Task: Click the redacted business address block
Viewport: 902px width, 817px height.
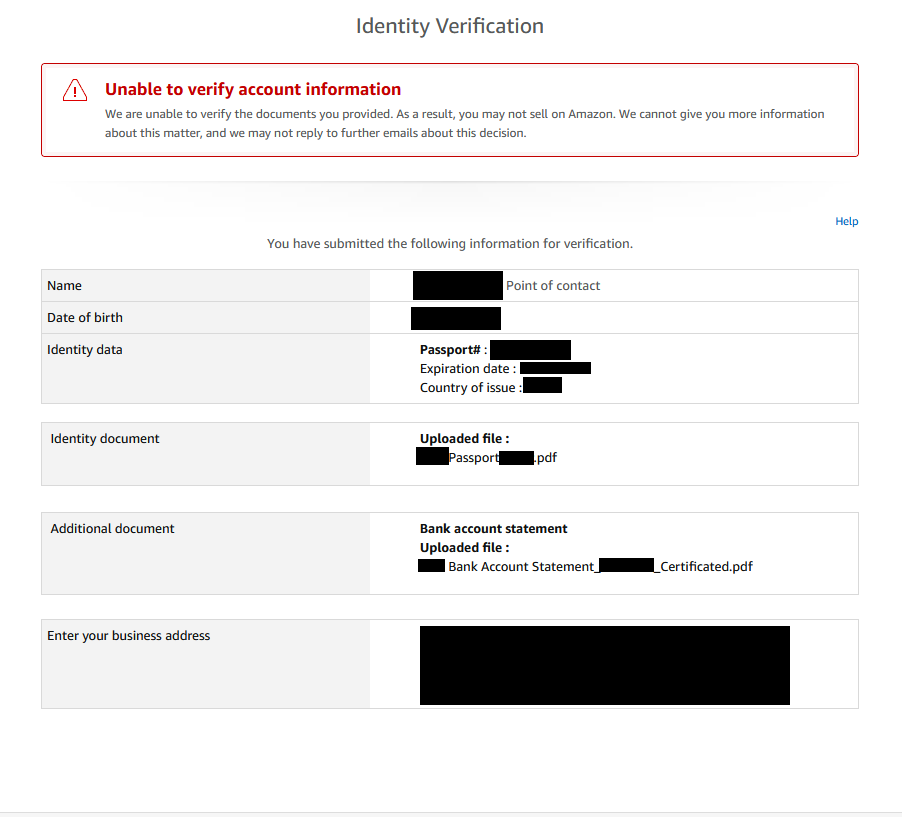Action: click(605, 666)
